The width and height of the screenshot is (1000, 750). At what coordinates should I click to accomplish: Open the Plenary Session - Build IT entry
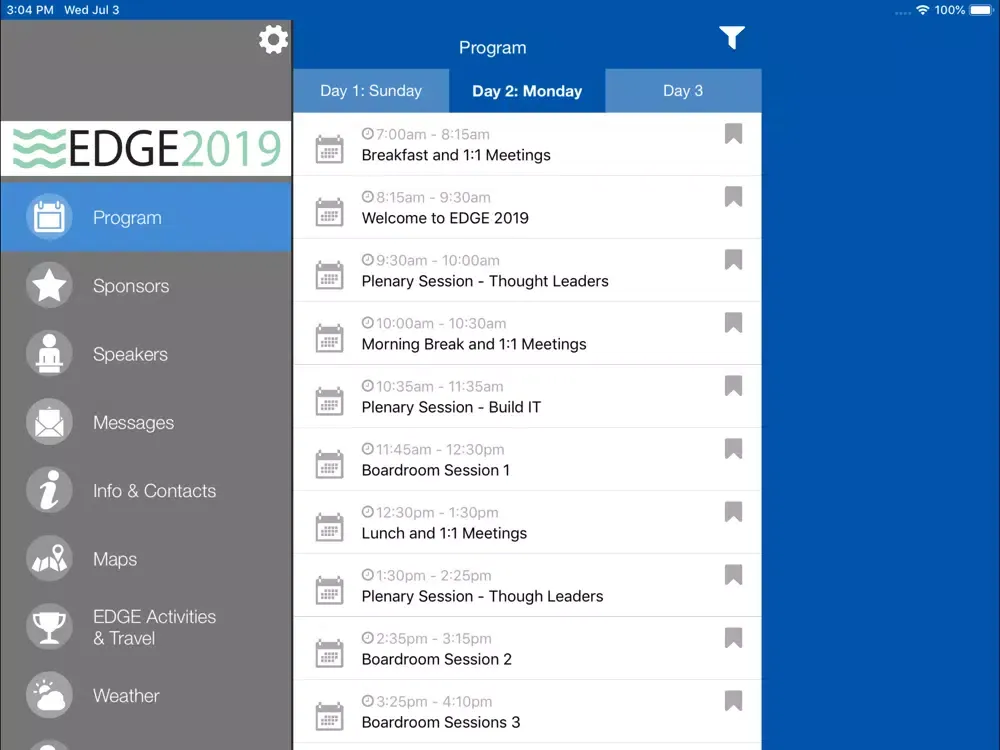click(x=527, y=397)
